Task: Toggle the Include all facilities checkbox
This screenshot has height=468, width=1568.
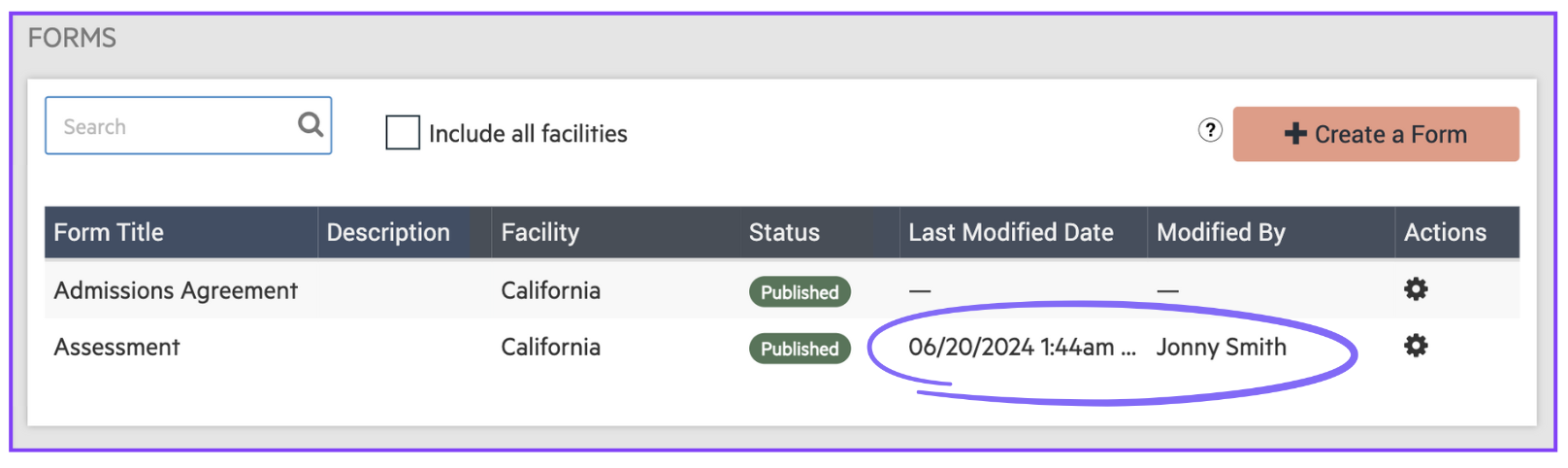Action: pyautogui.click(x=403, y=132)
